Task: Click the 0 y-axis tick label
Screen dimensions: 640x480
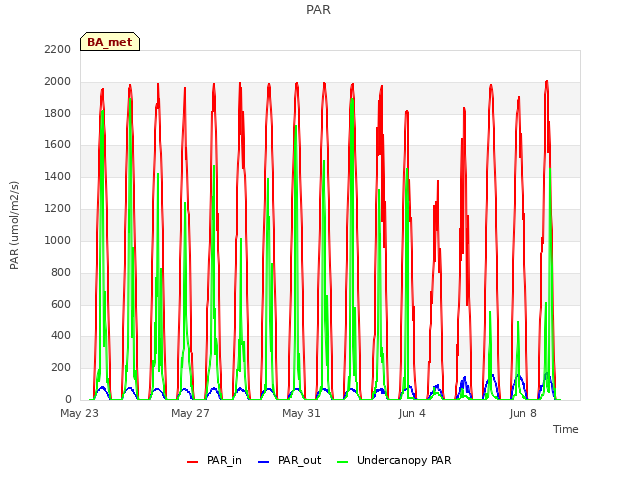Action: click(68, 399)
